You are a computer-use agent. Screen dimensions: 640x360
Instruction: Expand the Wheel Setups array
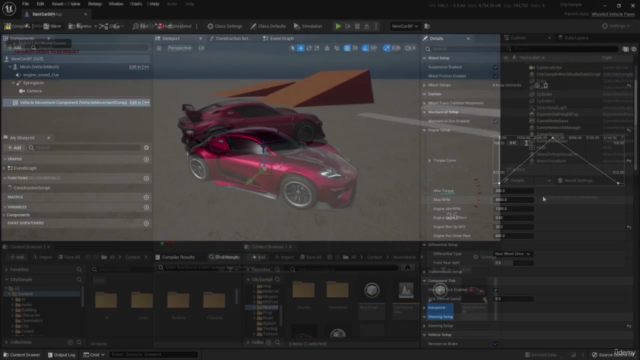coord(424,85)
